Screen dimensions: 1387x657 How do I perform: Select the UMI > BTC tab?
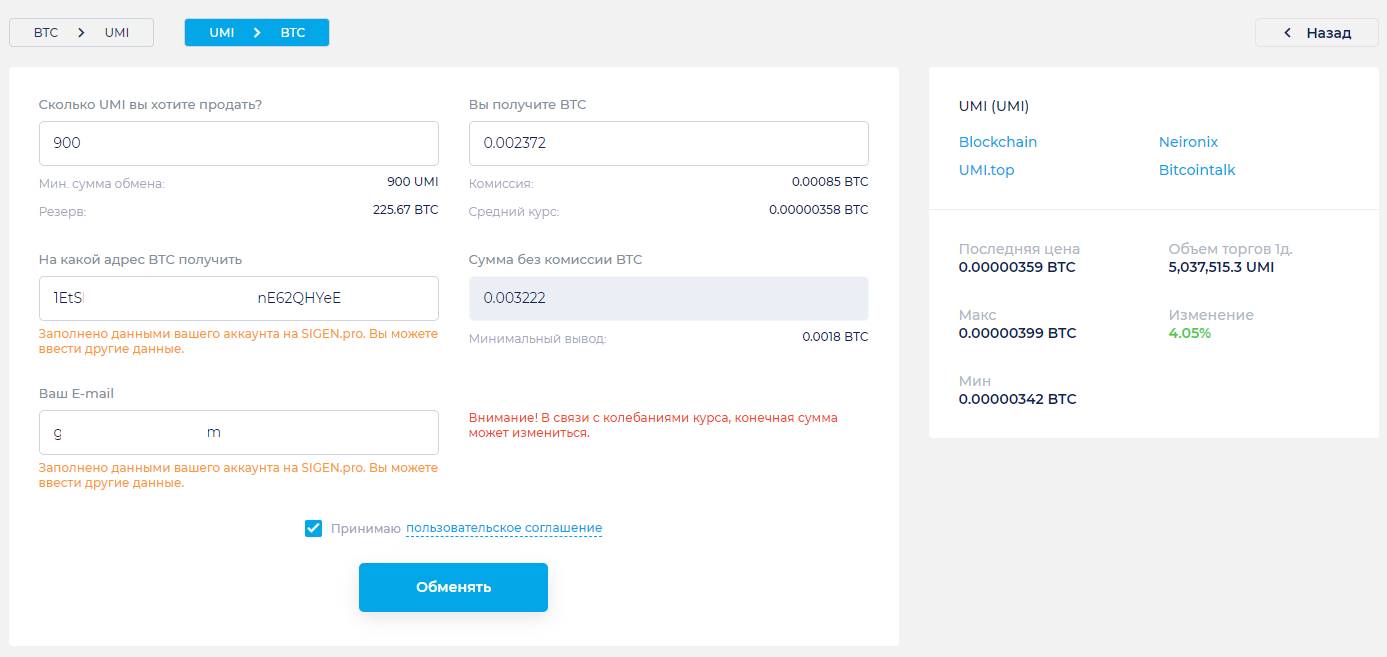257,33
